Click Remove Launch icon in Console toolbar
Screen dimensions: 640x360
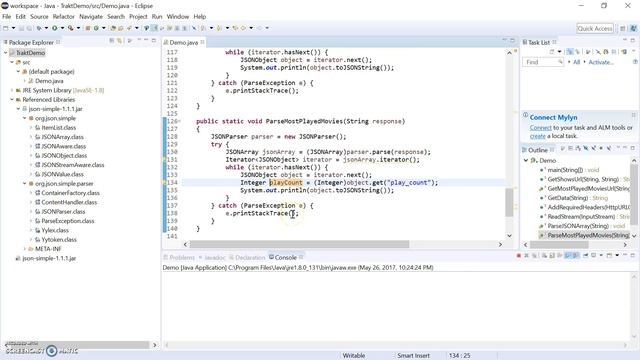[x=526, y=255]
